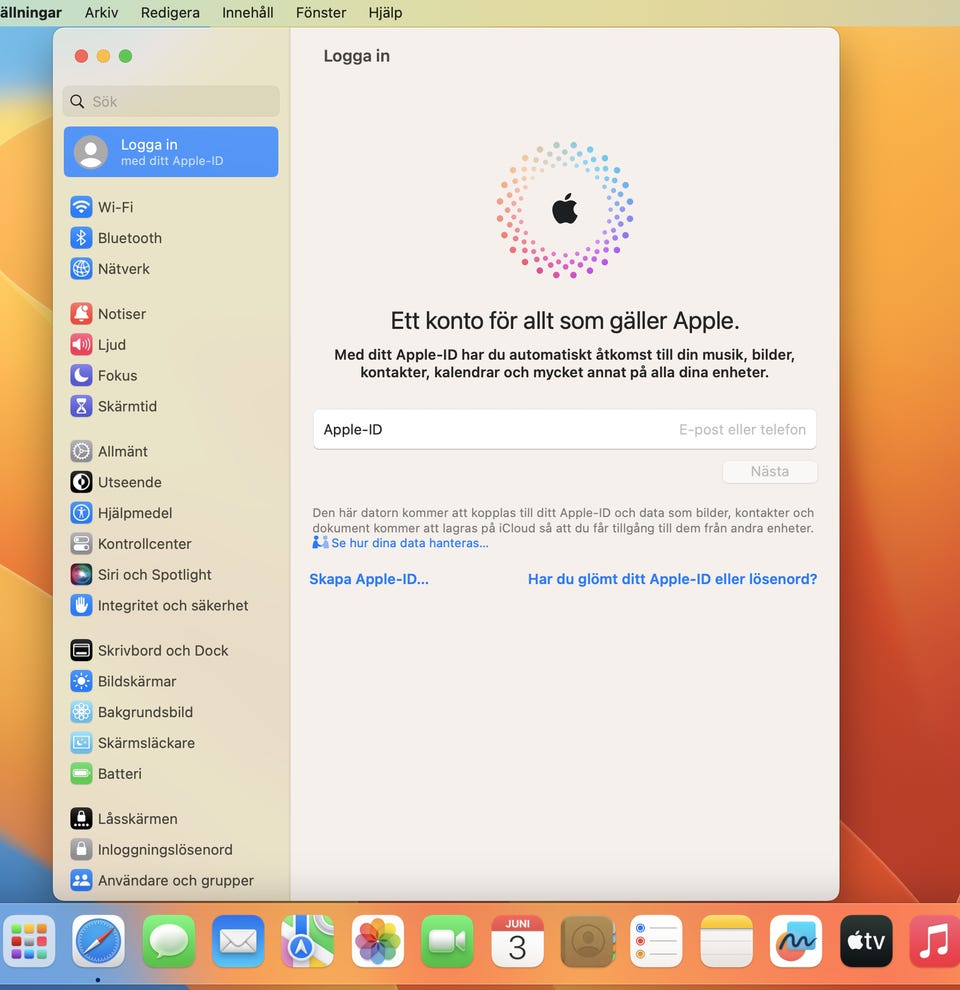
Task: Open Notes app in Dock
Action: tap(727, 941)
